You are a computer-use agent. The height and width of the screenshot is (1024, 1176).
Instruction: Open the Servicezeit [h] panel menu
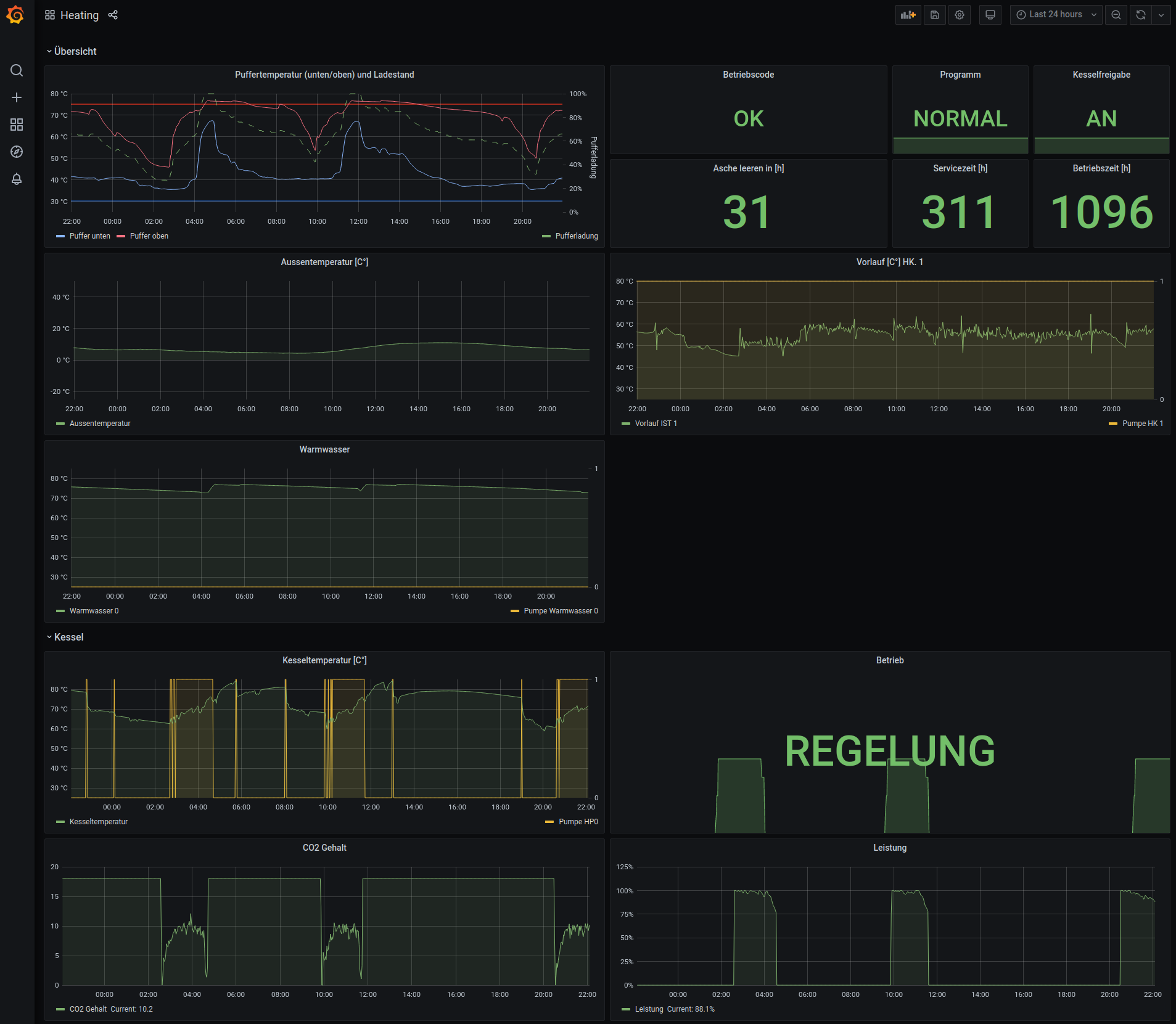960,168
